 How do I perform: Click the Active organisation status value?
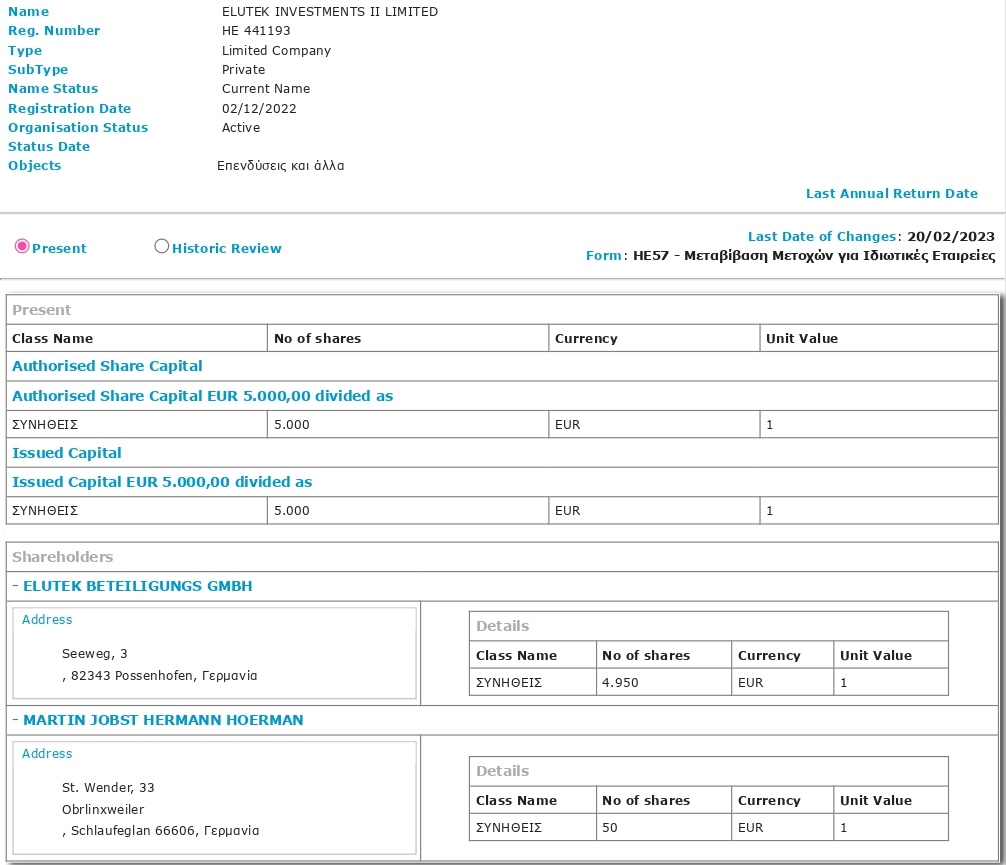(x=241, y=128)
